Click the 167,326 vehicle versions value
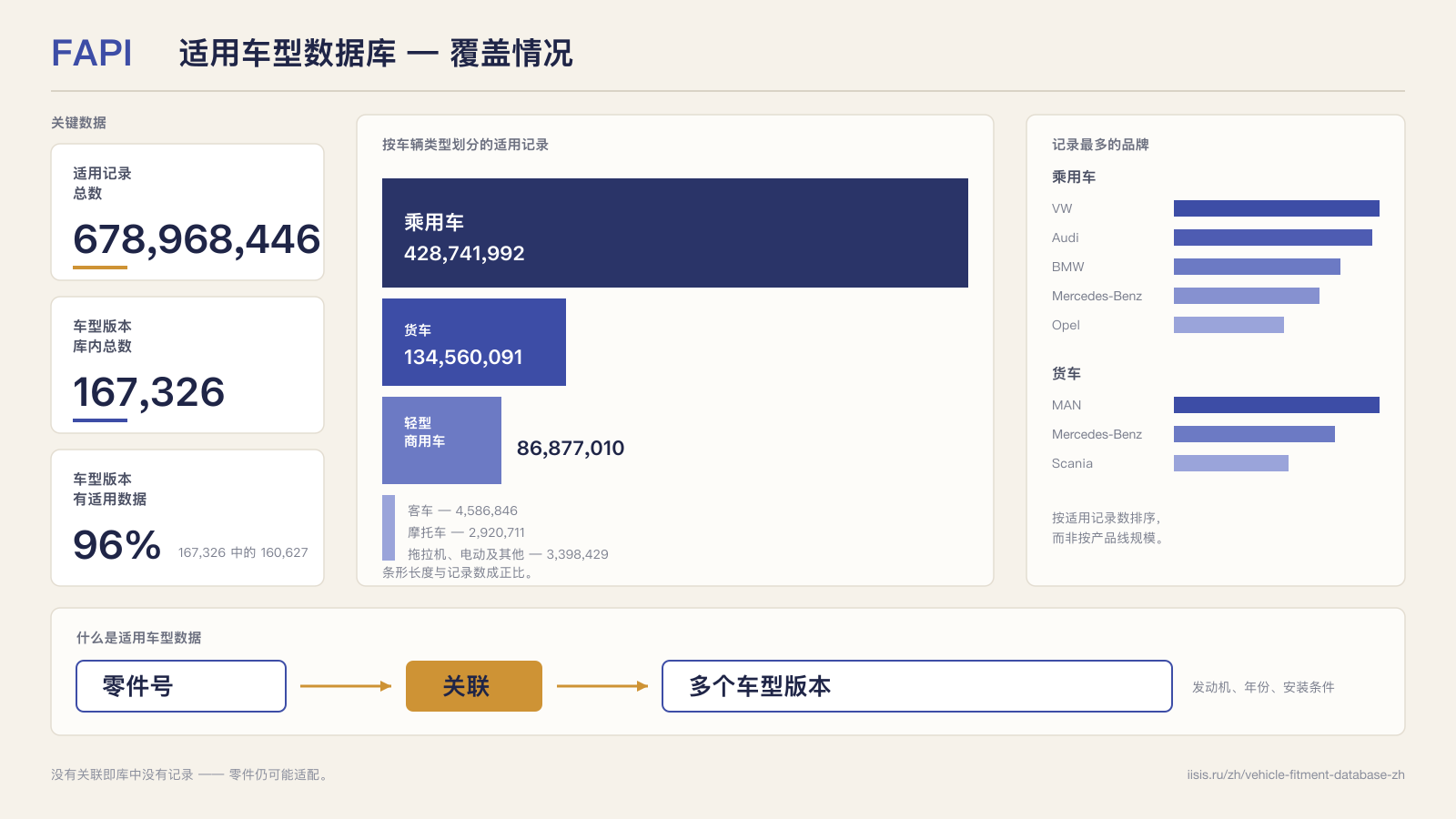Viewport: 1456px width, 819px height. 148,392
